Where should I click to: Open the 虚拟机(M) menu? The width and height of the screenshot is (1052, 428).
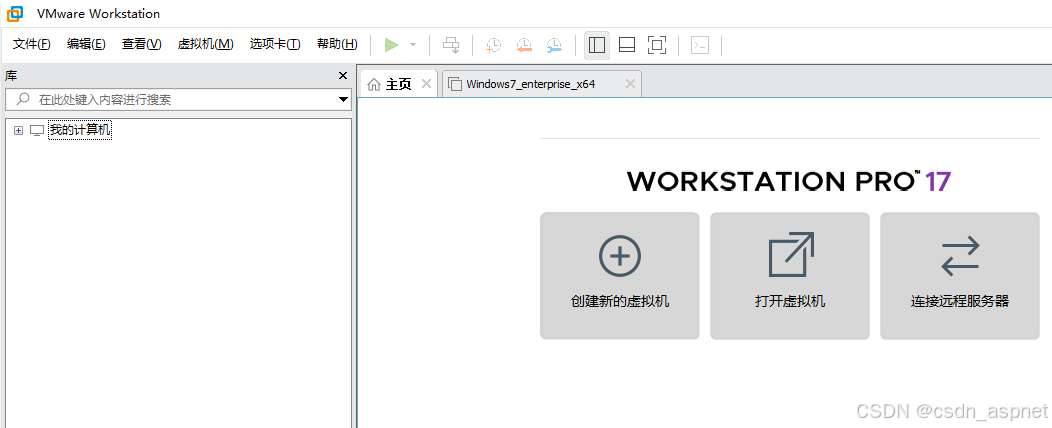click(205, 44)
